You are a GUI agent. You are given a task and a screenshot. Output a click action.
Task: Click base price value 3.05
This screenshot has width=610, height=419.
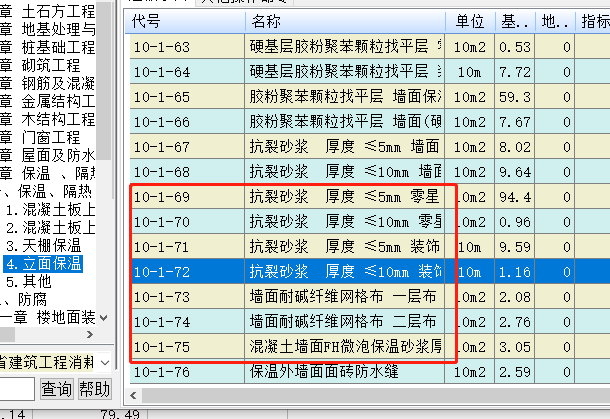click(515, 347)
